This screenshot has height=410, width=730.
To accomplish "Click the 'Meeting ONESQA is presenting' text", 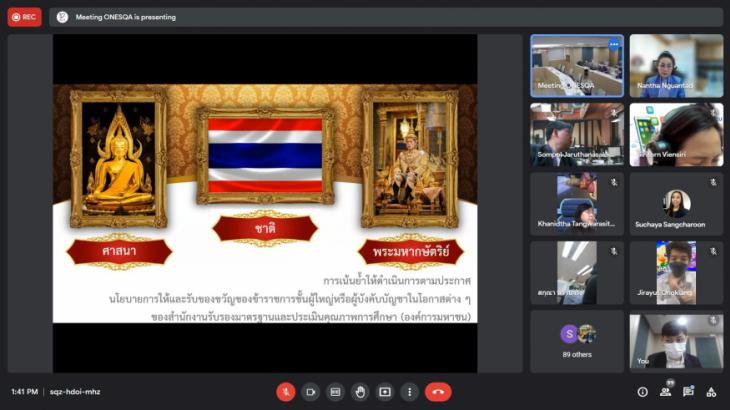I will coord(126,17).
